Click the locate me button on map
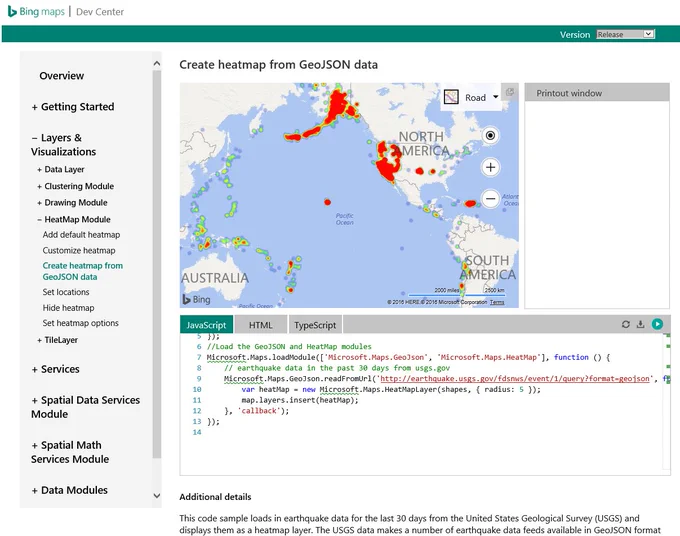 point(490,136)
